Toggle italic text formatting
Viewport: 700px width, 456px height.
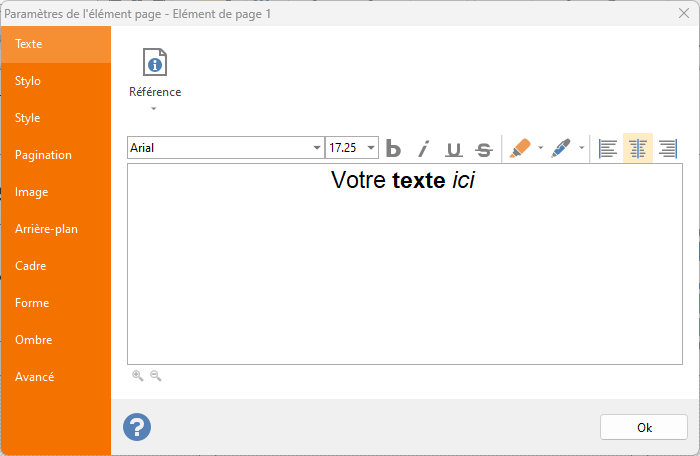click(x=423, y=149)
